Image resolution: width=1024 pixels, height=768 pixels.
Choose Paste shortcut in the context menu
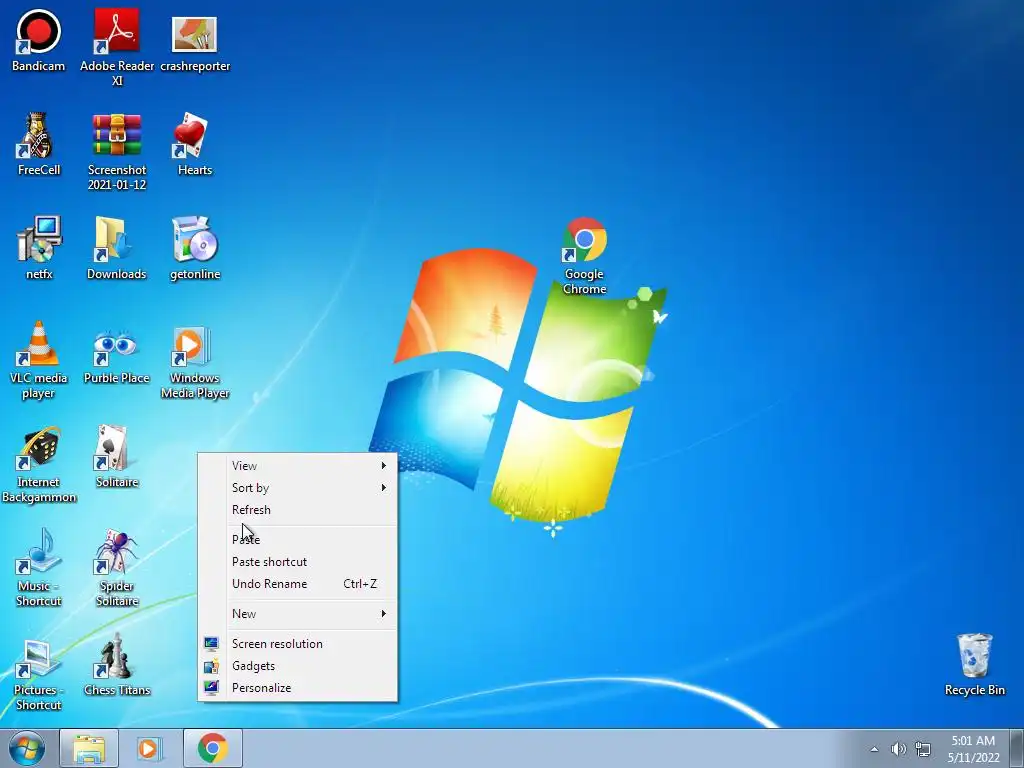(298, 562)
